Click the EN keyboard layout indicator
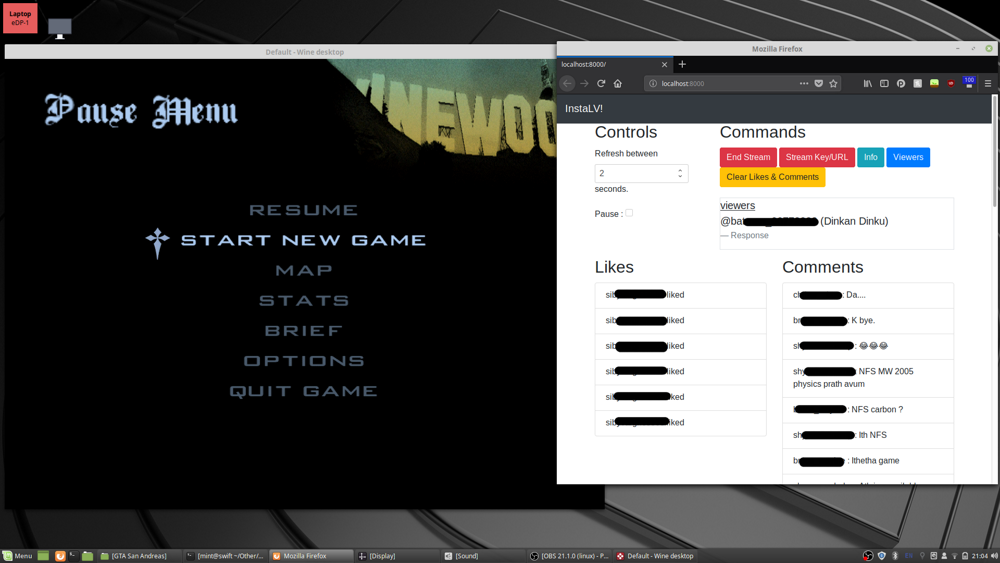This screenshot has width=1000, height=563. tap(909, 556)
